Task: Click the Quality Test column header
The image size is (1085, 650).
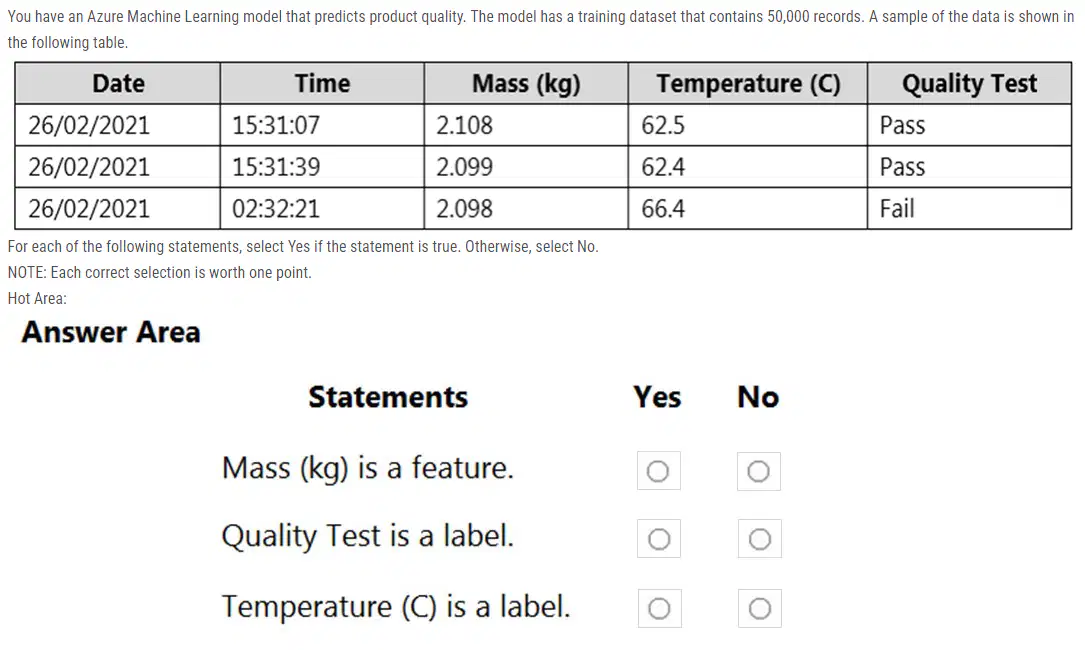Action: (x=969, y=83)
